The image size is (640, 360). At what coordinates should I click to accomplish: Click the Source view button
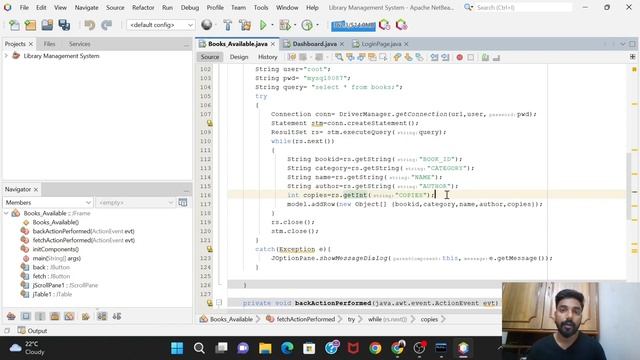(210, 57)
